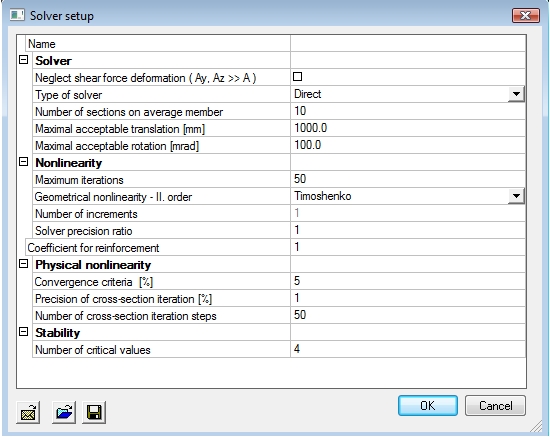The width and height of the screenshot is (550, 437).
Task: Confirm settings with the OK button
Action: point(428,406)
